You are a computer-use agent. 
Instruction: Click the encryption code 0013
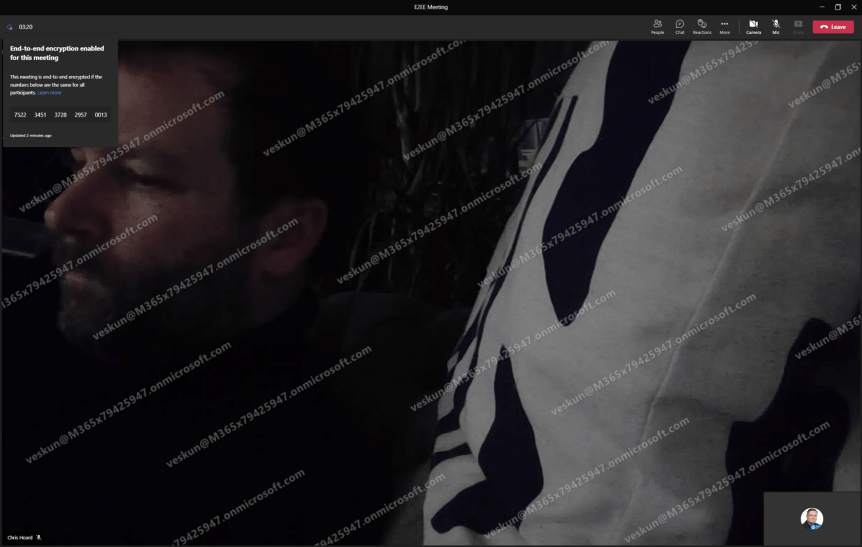(x=101, y=115)
